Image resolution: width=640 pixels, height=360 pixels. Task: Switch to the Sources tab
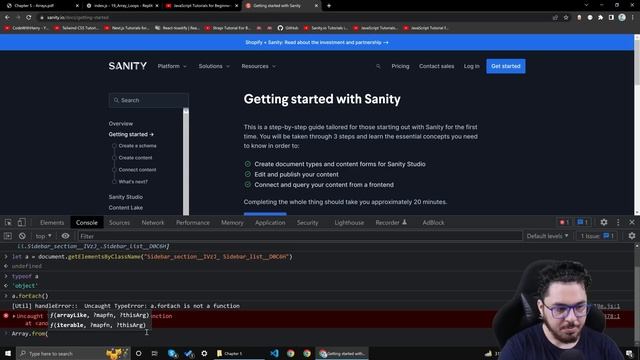(119, 222)
